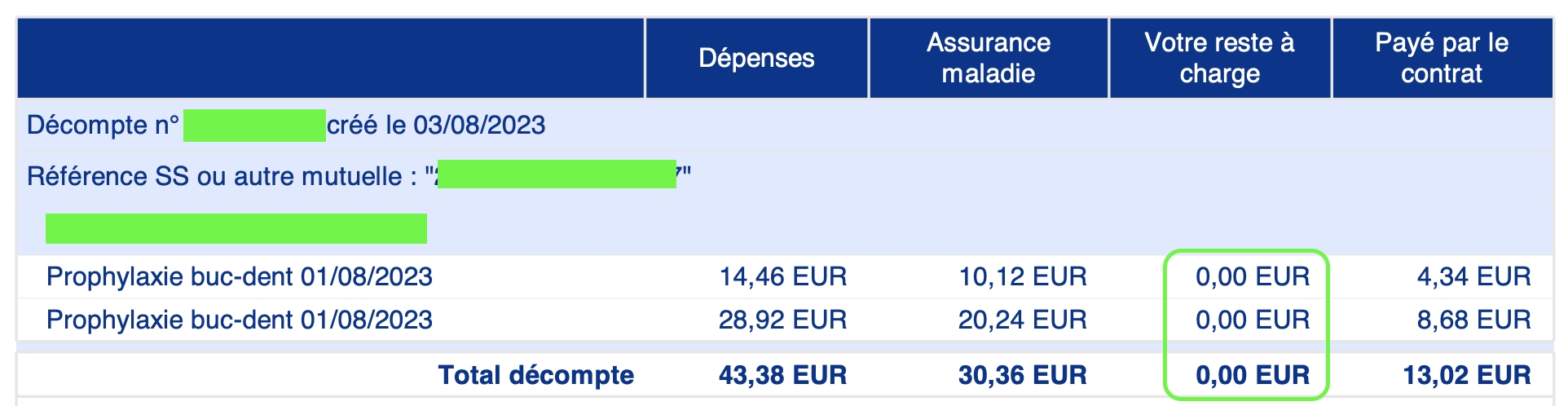Click the 4,34 EUR paid by contract

(1474, 277)
